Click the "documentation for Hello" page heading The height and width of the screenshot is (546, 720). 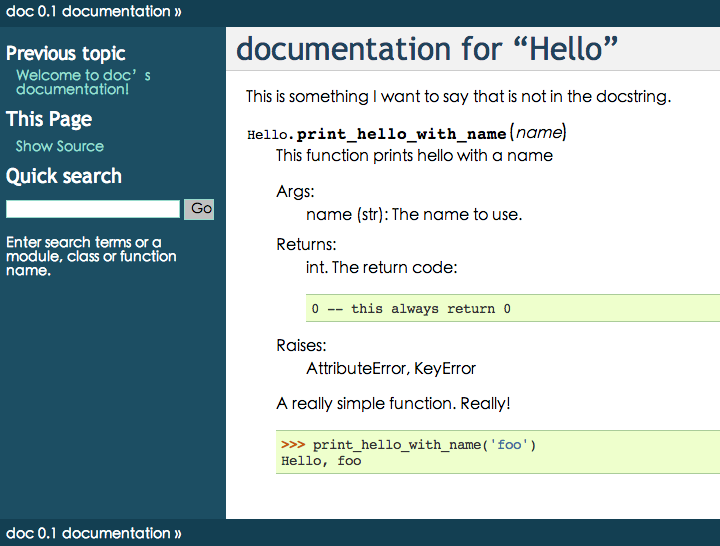pyautogui.click(x=427, y=49)
